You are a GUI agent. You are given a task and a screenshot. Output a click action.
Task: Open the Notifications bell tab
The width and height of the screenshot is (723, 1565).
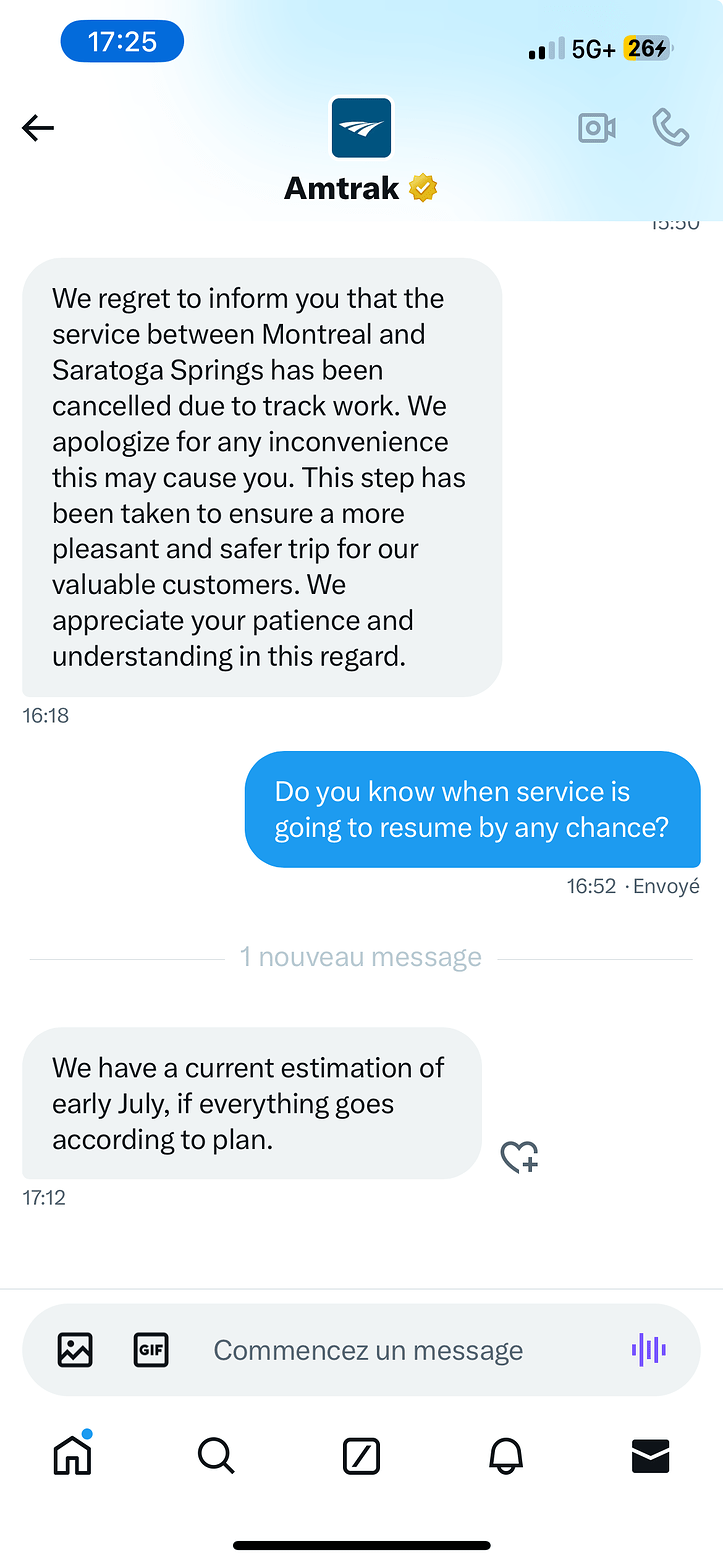click(506, 1456)
